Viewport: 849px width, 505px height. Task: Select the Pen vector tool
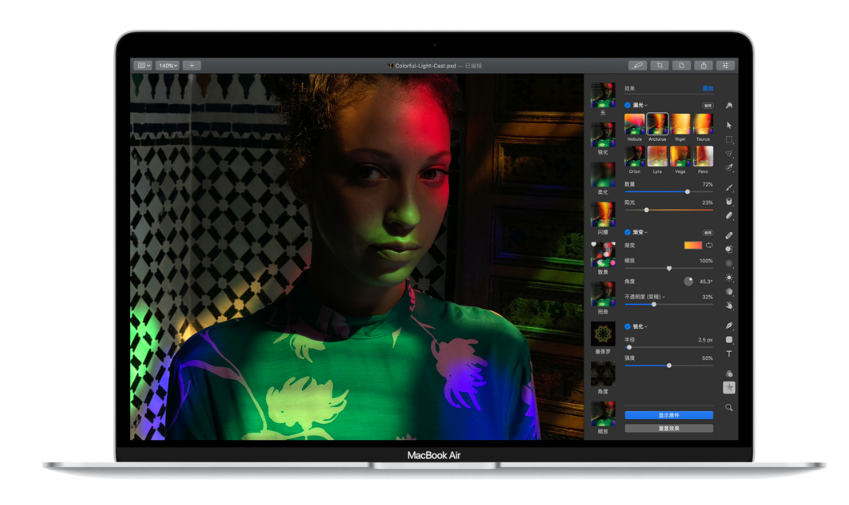click(729, 325)
